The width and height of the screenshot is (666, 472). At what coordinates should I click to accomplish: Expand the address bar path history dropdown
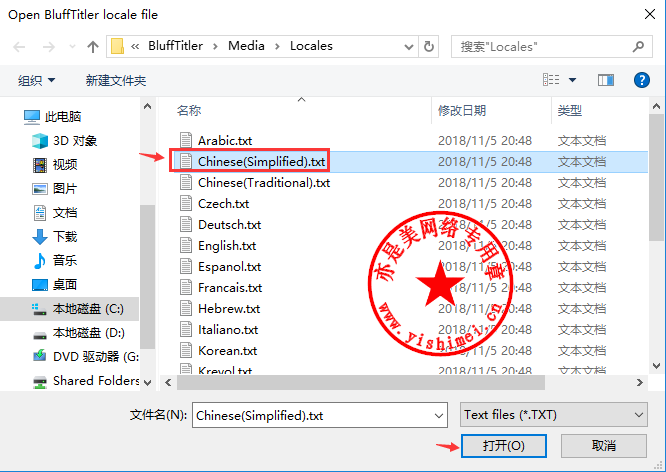[409, 46]
